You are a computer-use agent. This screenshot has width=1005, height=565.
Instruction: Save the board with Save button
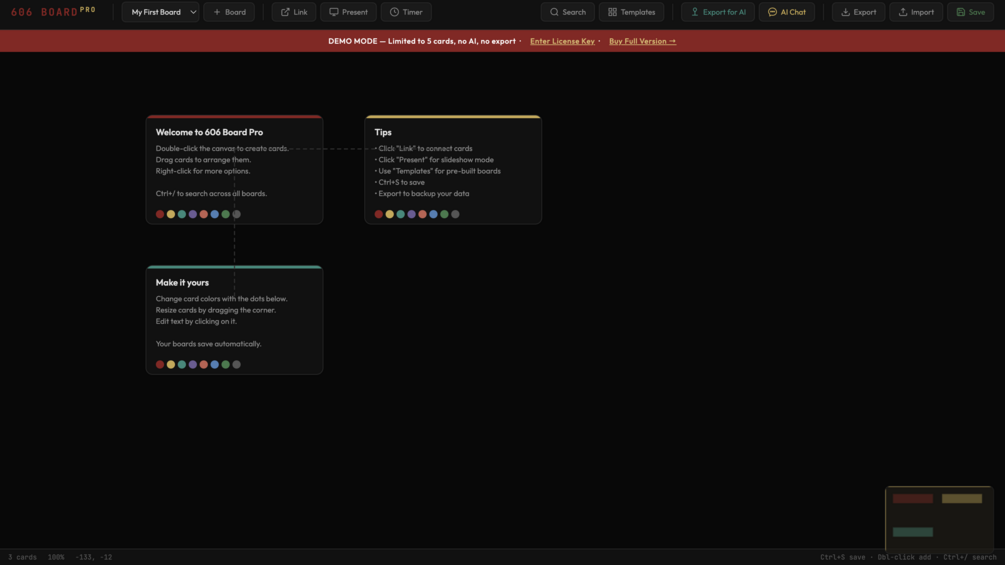tap(971, 12)
